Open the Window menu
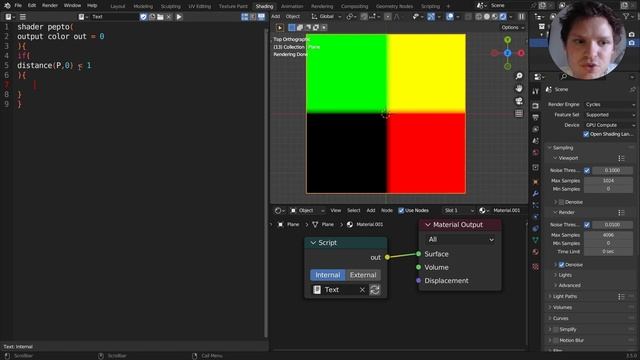The height and width of the screenshot is (360, 640). point(72,5)
